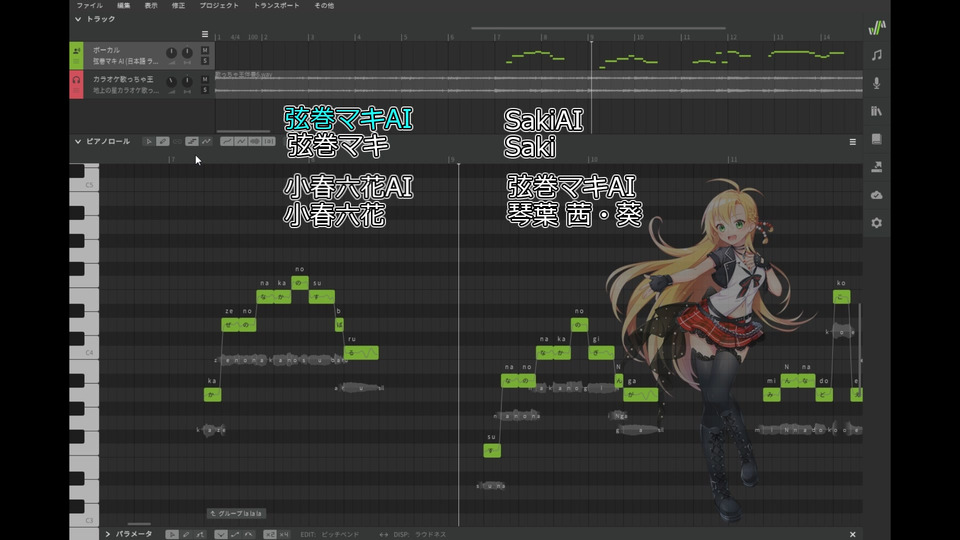Expand the パラメータ section
960x540 pixels.
[x=108, y=534]
